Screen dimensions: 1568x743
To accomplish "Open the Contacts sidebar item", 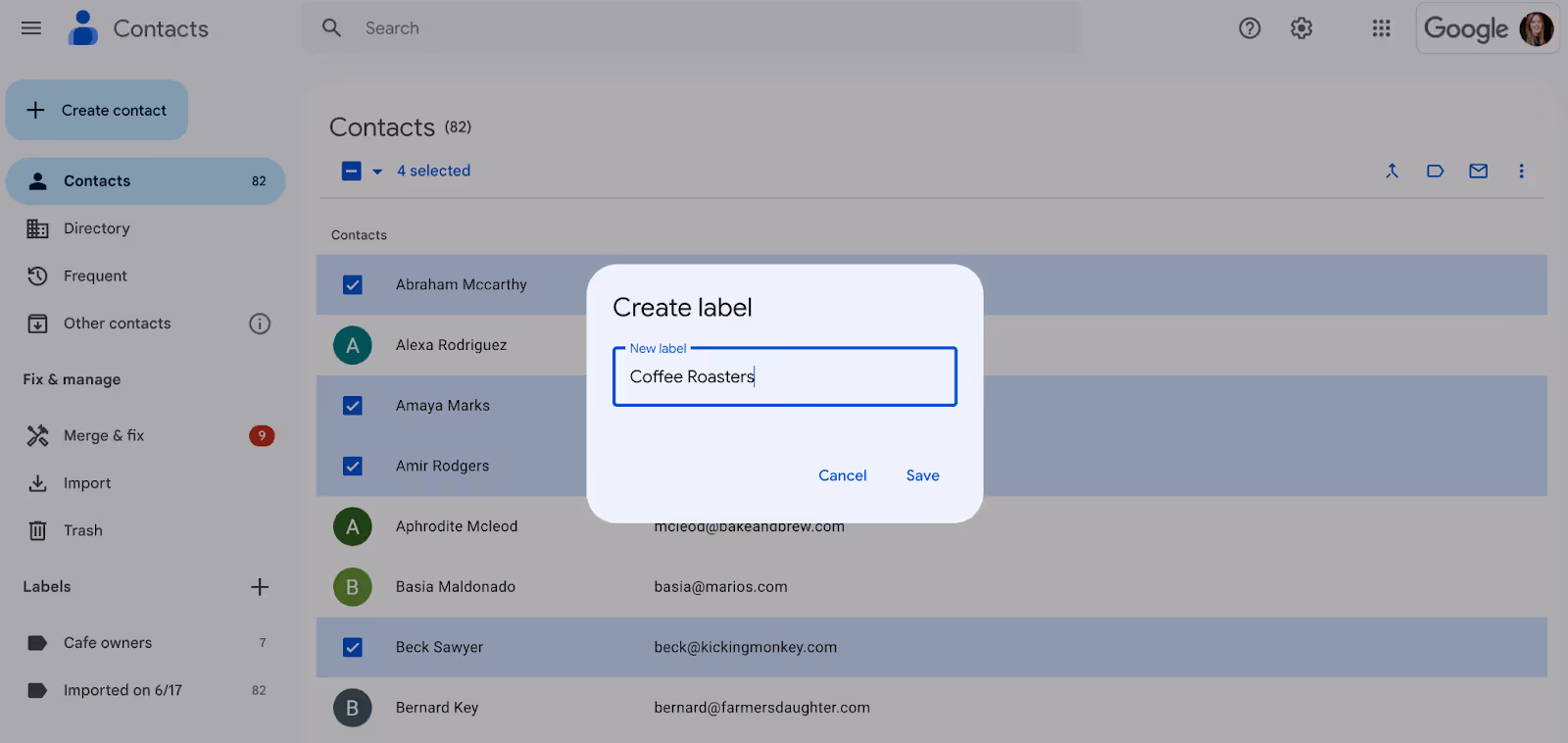I will (x=145, y=181).
